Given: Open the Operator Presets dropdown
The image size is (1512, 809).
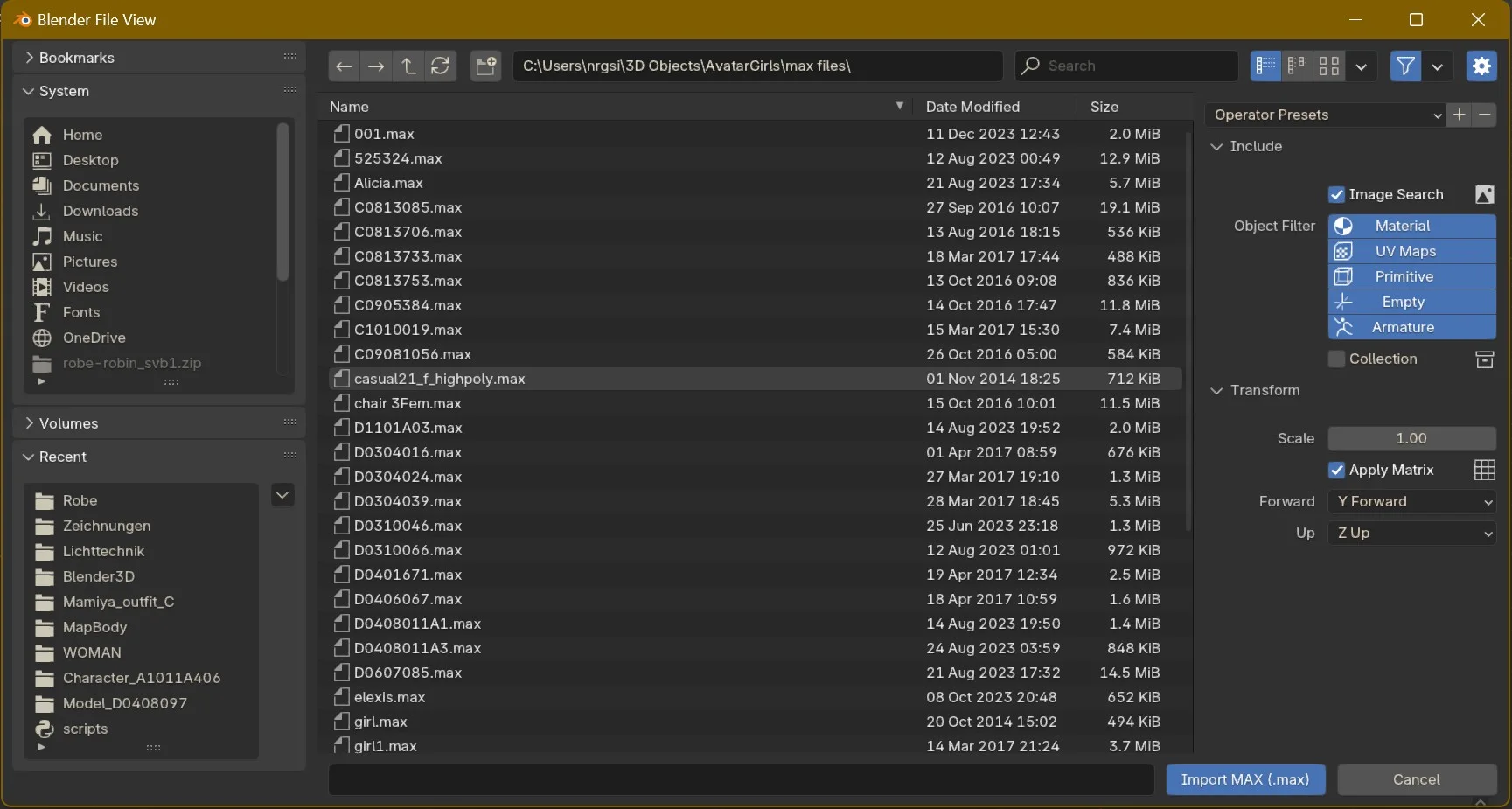Looking at the screenshot, I should pos(1325,115).
